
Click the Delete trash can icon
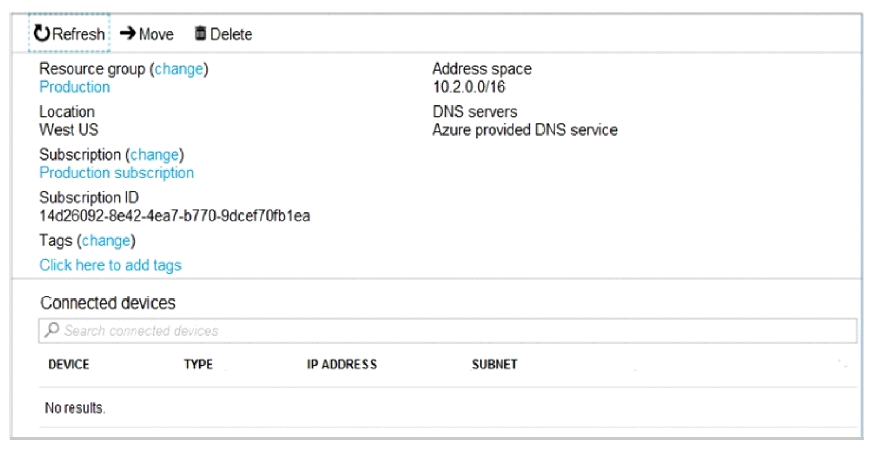tap(200, 33)
